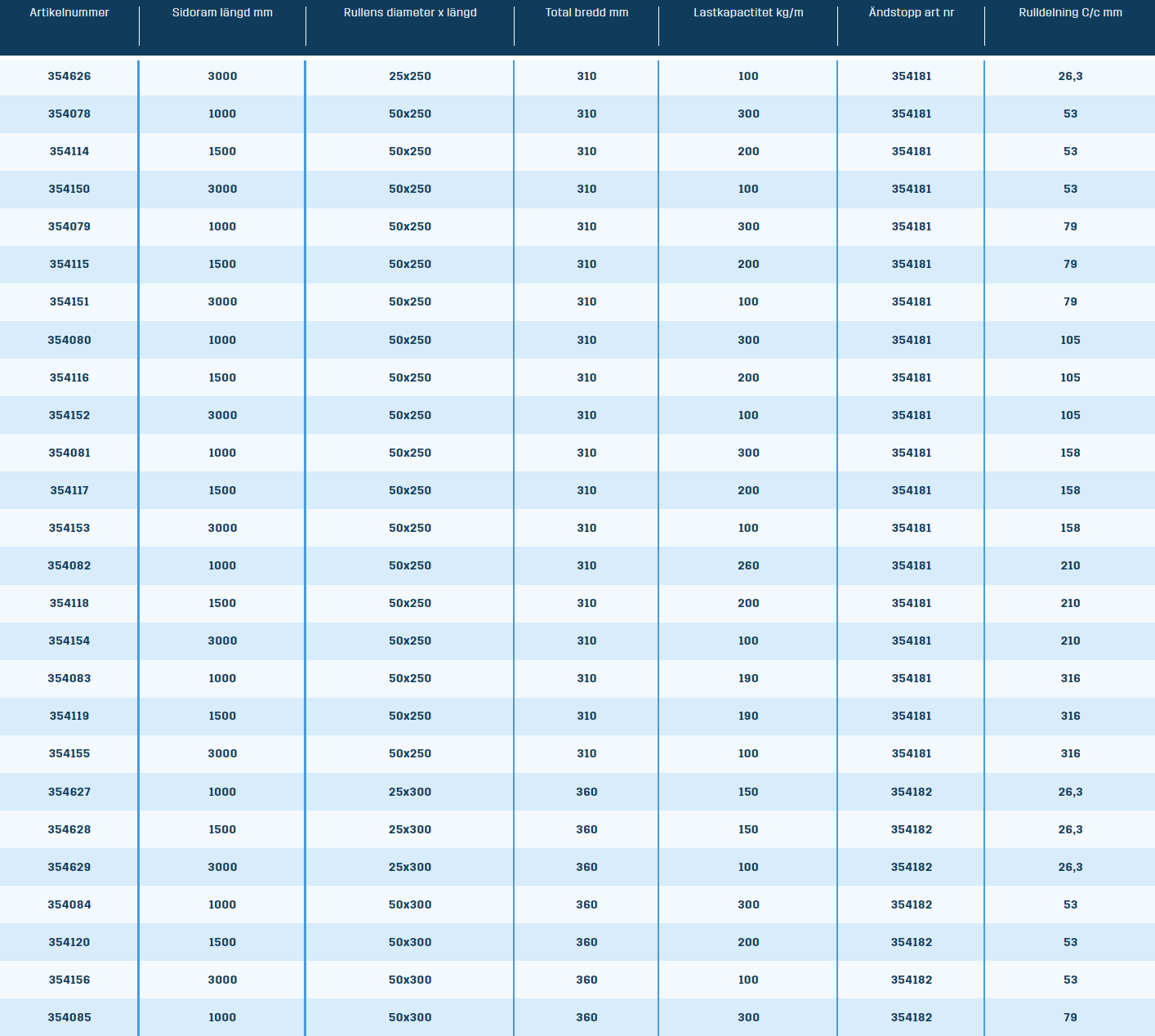Select article number 354081
Screen dimensions: 1155x1036
pyautogui.click(x=69, y=453)
